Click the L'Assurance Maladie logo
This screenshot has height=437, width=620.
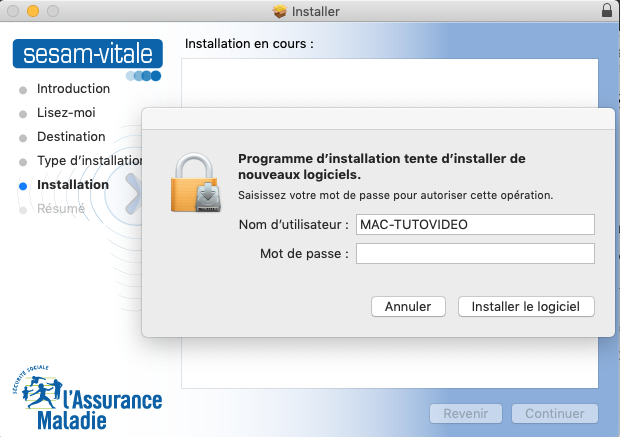point(87,397)
